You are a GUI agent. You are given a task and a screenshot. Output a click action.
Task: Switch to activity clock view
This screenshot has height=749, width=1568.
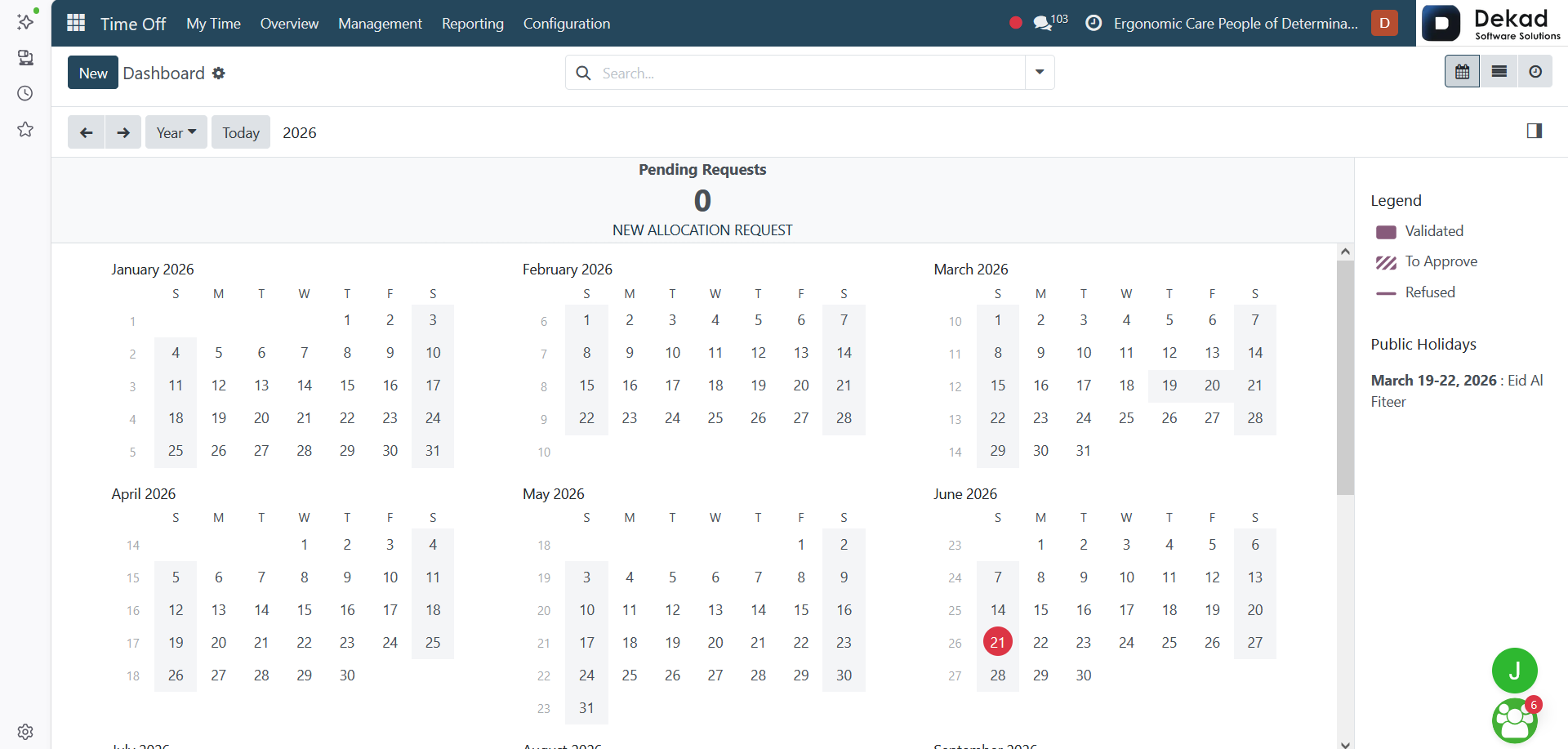1535,72
